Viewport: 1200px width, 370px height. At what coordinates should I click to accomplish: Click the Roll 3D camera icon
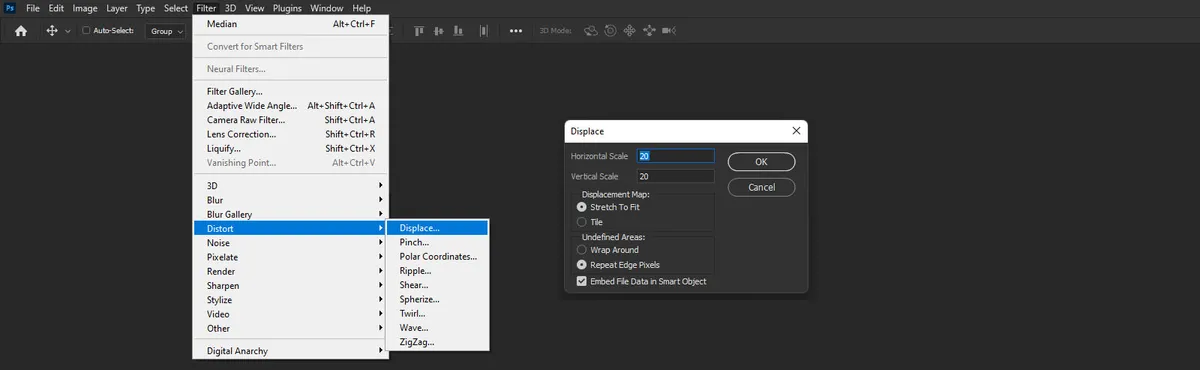coord(610,31)
